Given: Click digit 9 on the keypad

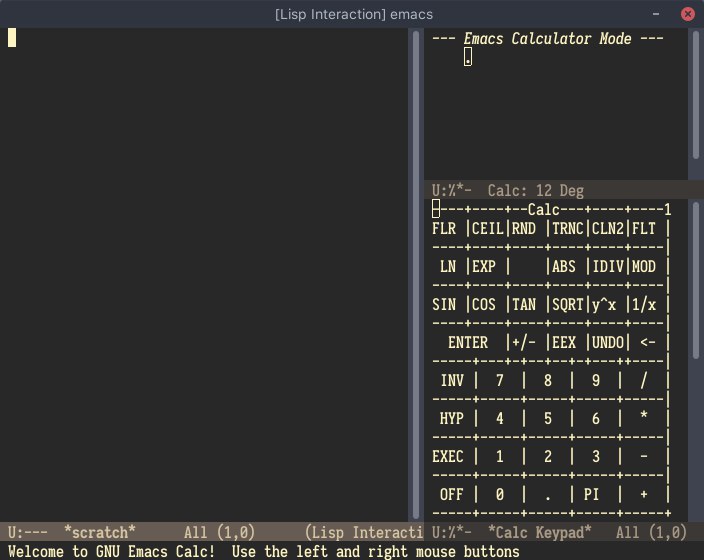Looking at the screenshot, I should (595, 381).
